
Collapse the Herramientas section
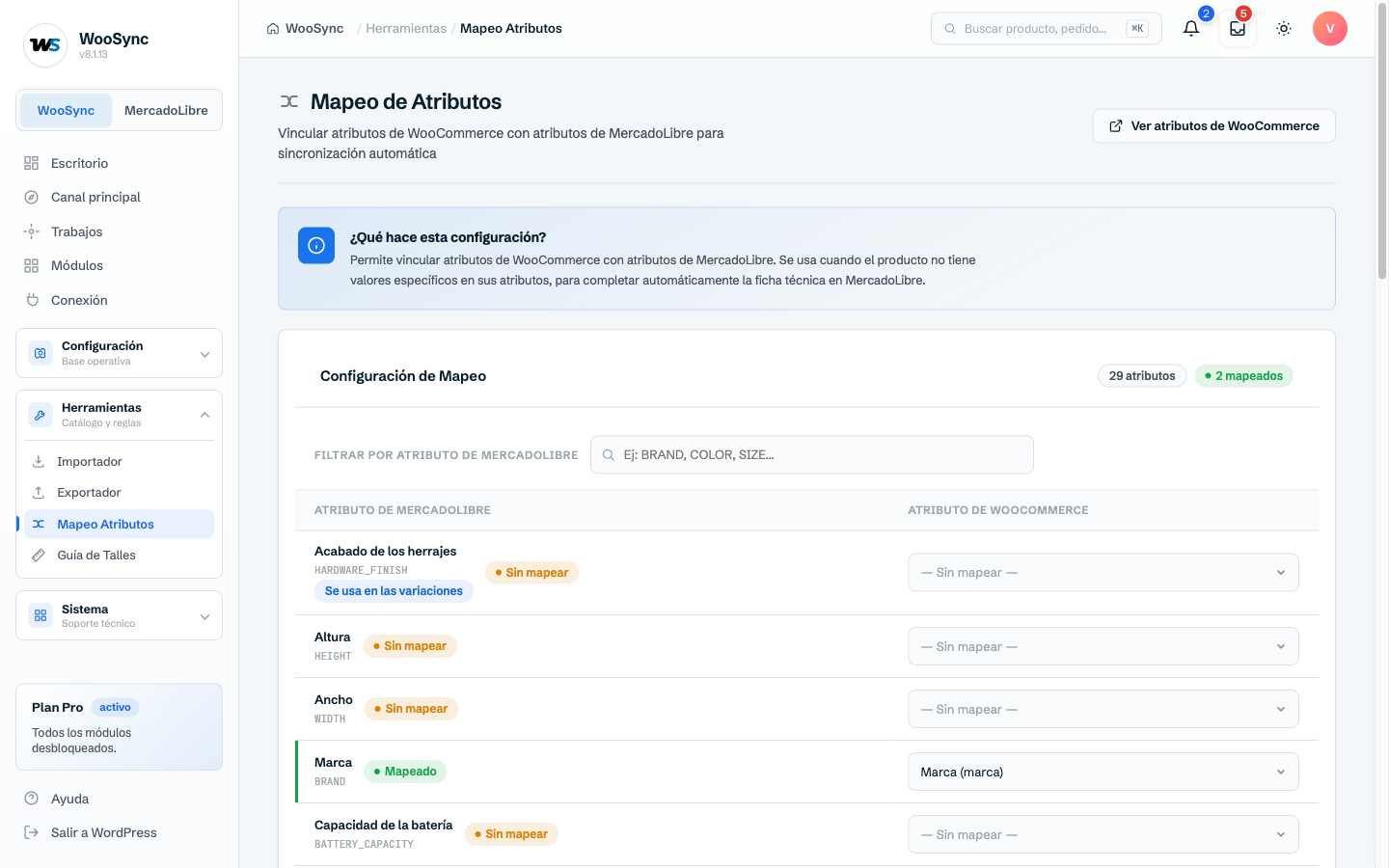[120, 415]
